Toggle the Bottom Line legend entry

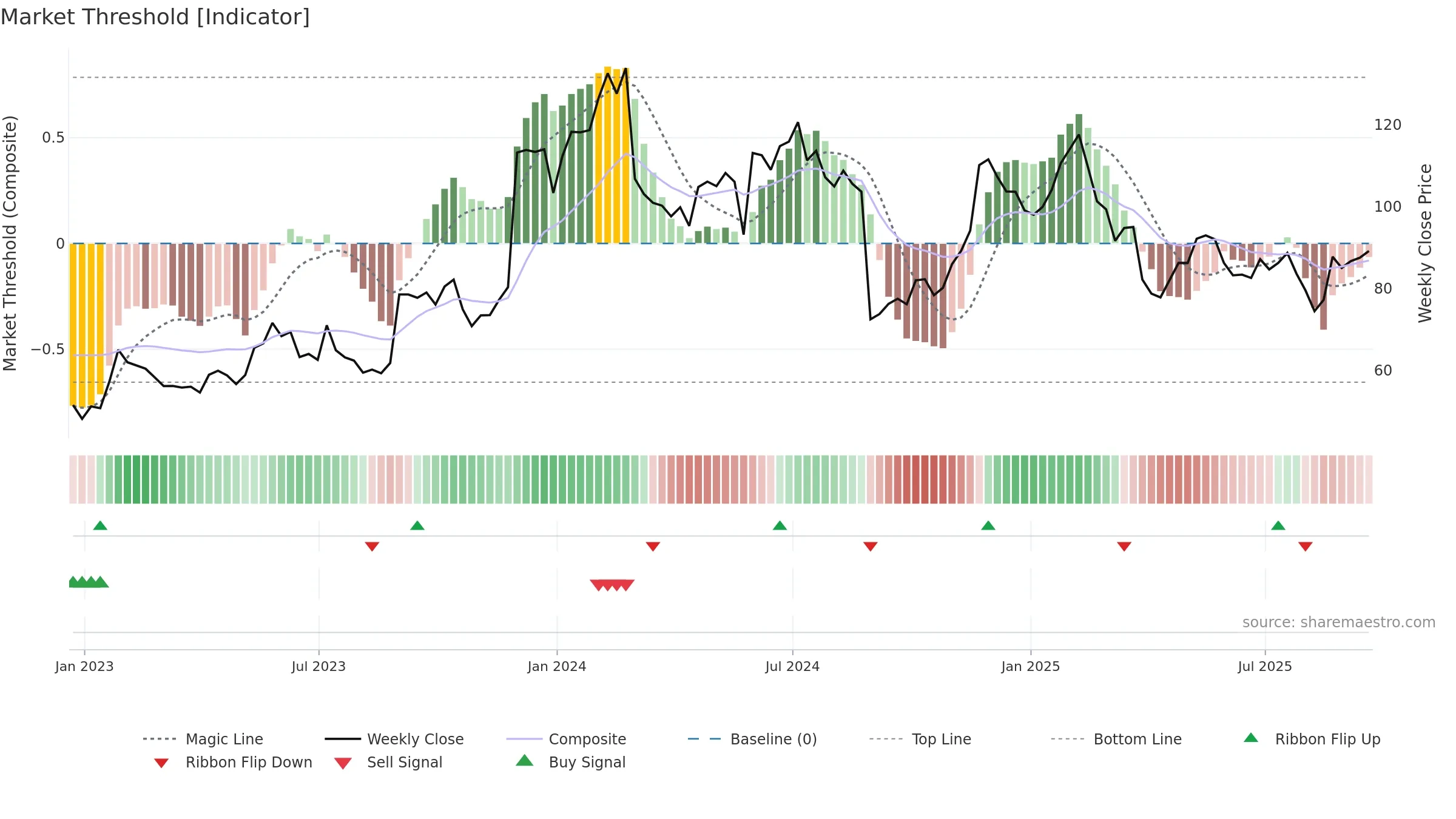pos(1116,739)
